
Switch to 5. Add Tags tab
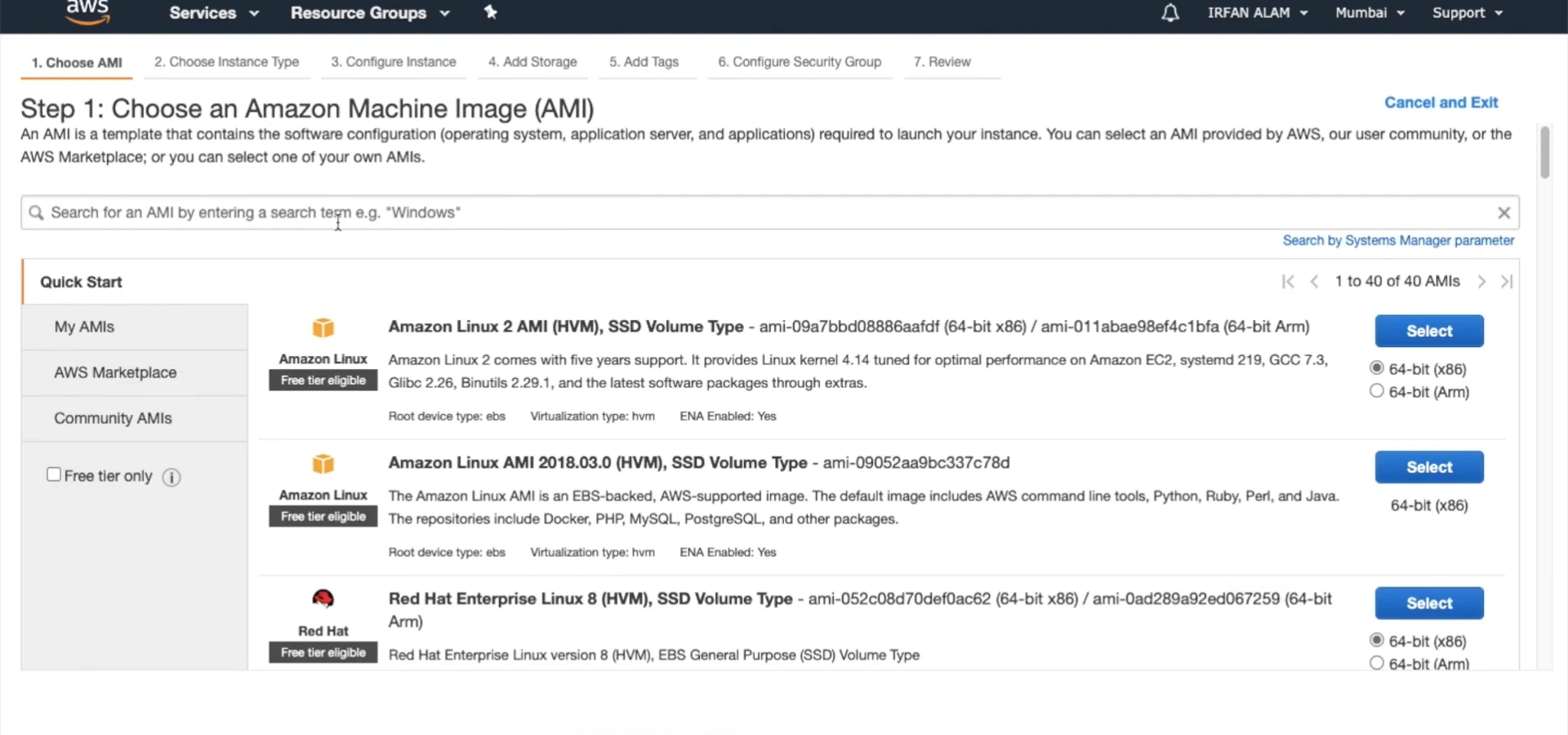click(x=644, y=62)
